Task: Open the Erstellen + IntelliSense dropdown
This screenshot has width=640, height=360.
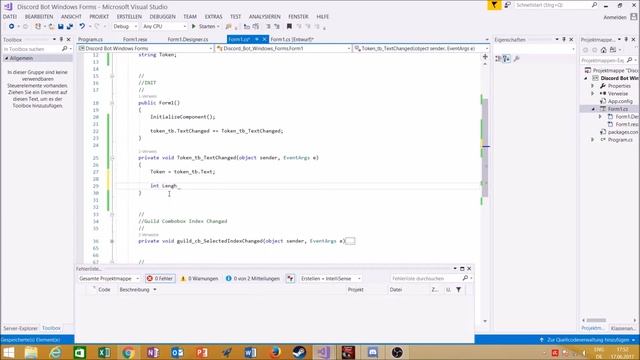Action: (331, 278)
